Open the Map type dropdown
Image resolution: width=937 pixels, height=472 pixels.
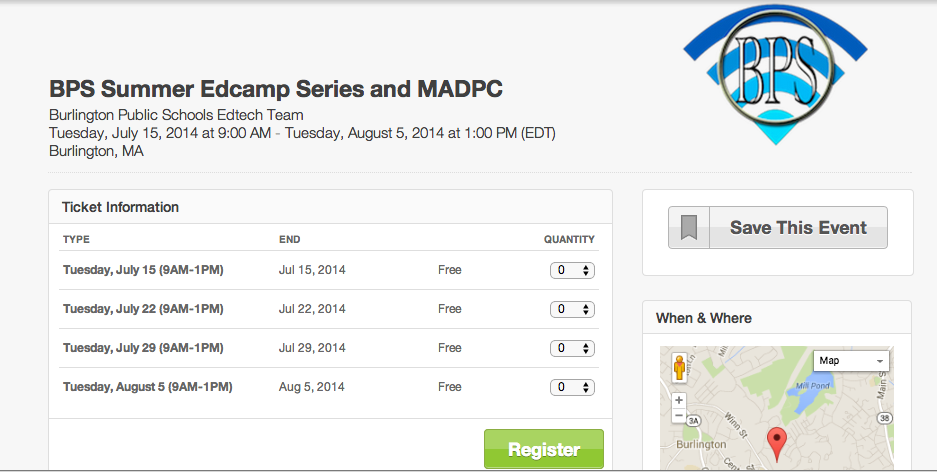pyautogui.click(x=851, y=361)
